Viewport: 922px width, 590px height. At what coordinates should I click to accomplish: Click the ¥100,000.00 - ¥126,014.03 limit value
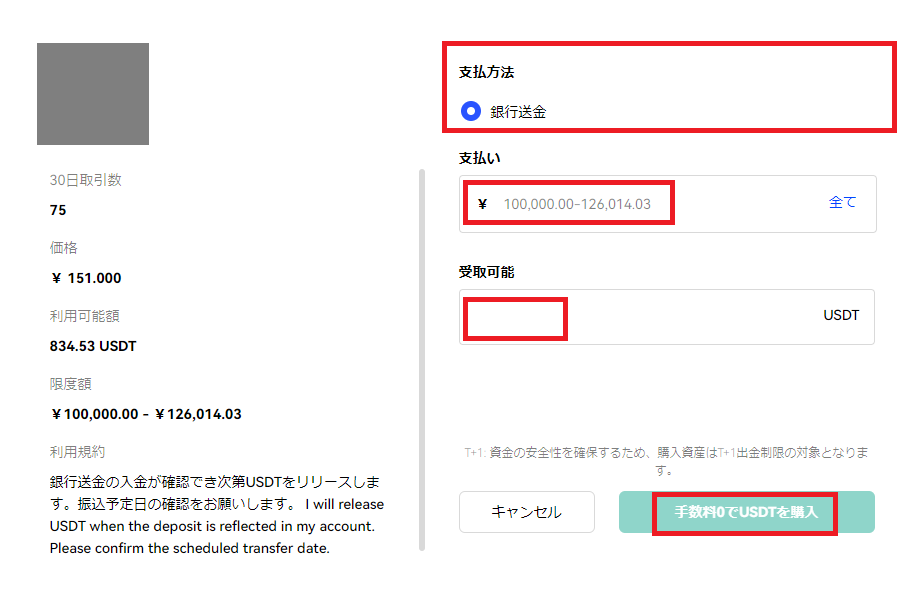point(146,414)
